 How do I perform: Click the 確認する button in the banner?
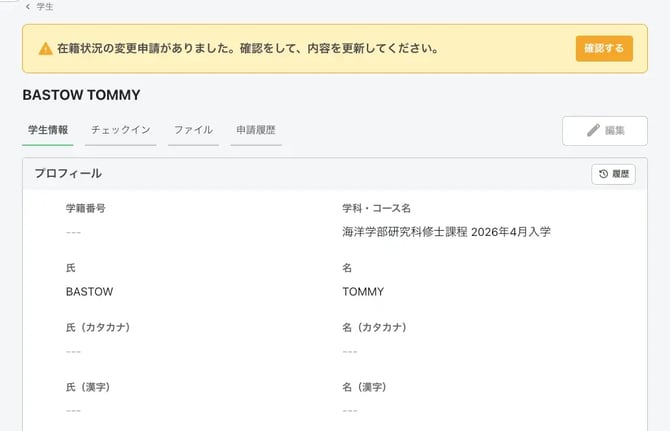604,48
